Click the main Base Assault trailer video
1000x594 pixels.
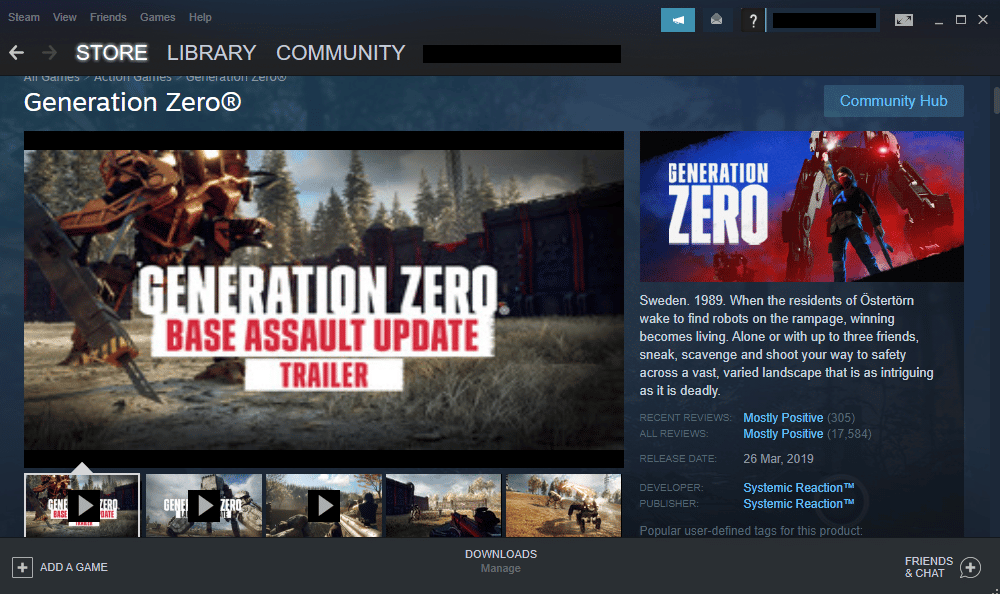click(324, 300)
